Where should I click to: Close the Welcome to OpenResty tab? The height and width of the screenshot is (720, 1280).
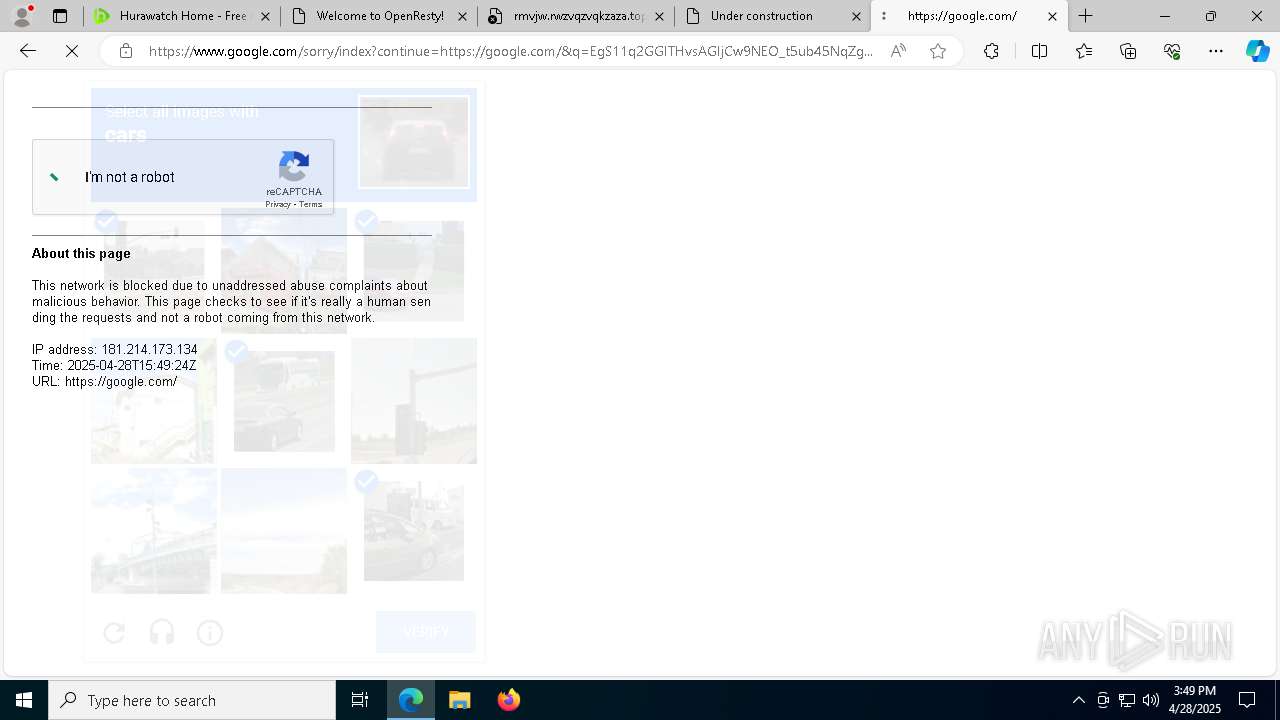462,16
